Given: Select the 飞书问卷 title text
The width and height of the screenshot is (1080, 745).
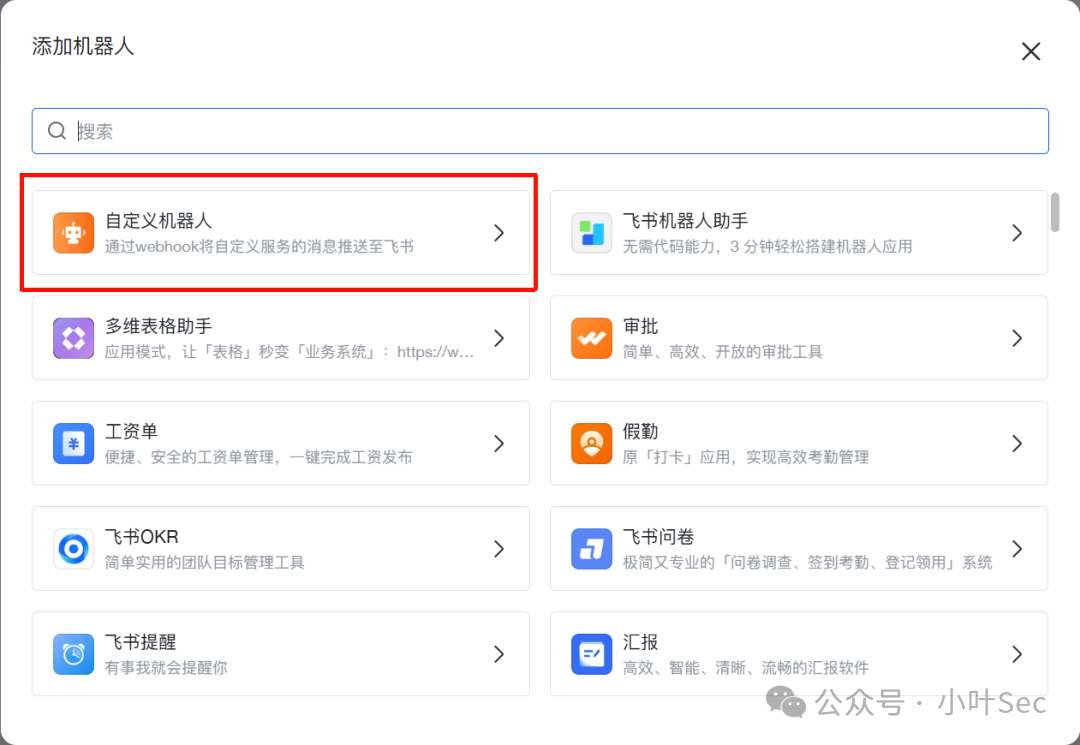Looking at the screenshot, I should (658, 537).
